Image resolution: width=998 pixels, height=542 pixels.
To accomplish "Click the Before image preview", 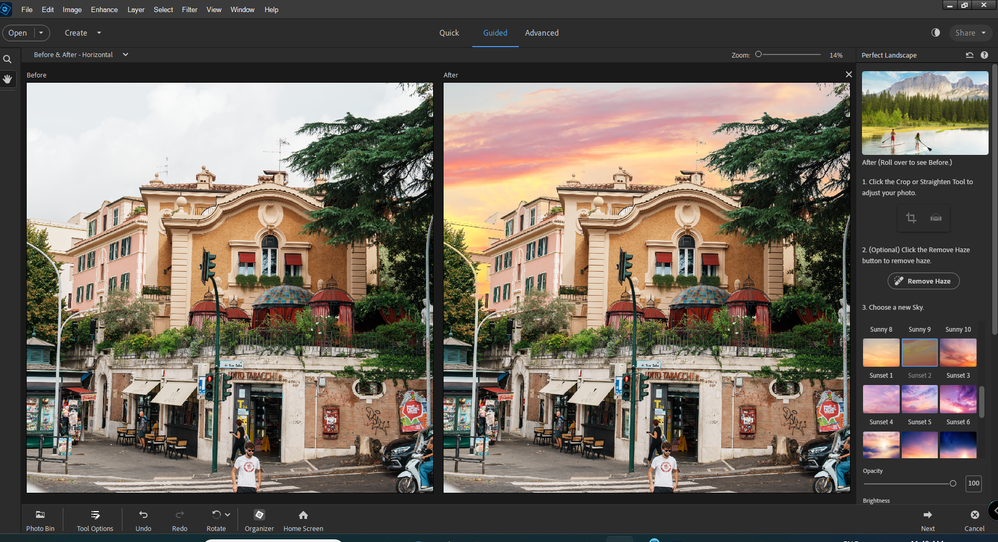I will pyautogui.click(x=230, y=288).
